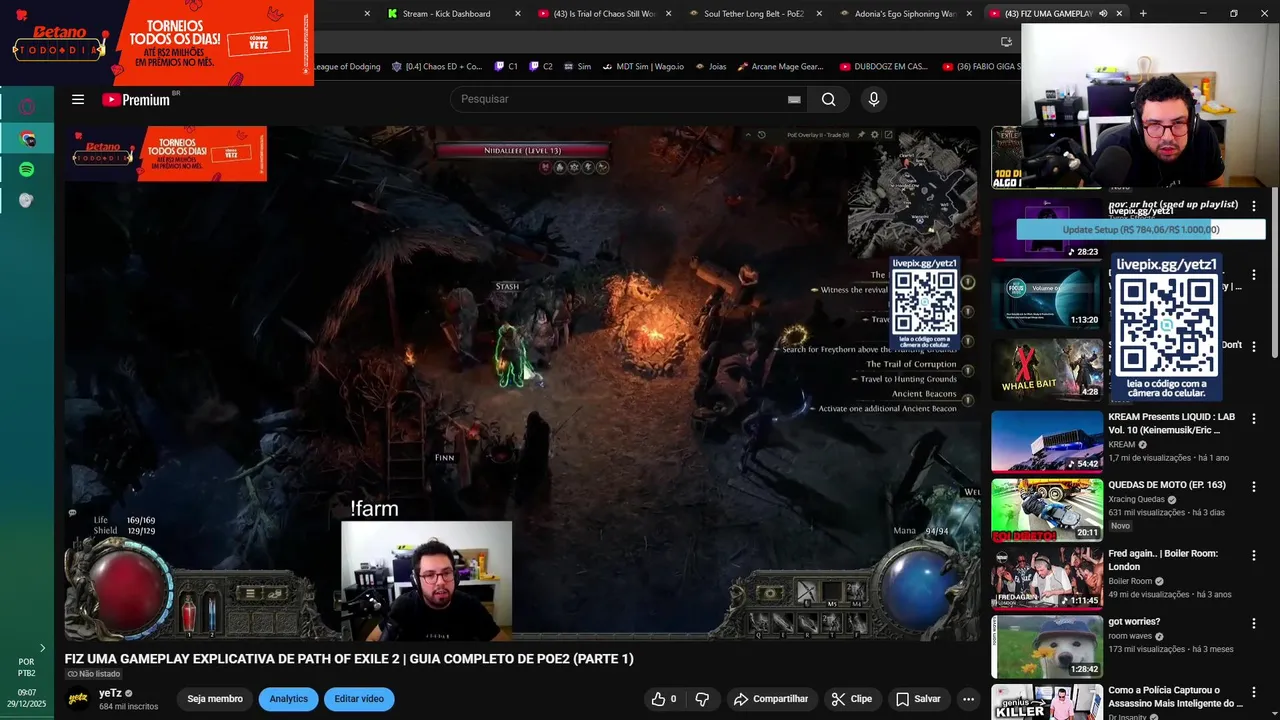Open the three-dot more actions menu below video
Screen dimensions: 1280x720
[968, 699]
